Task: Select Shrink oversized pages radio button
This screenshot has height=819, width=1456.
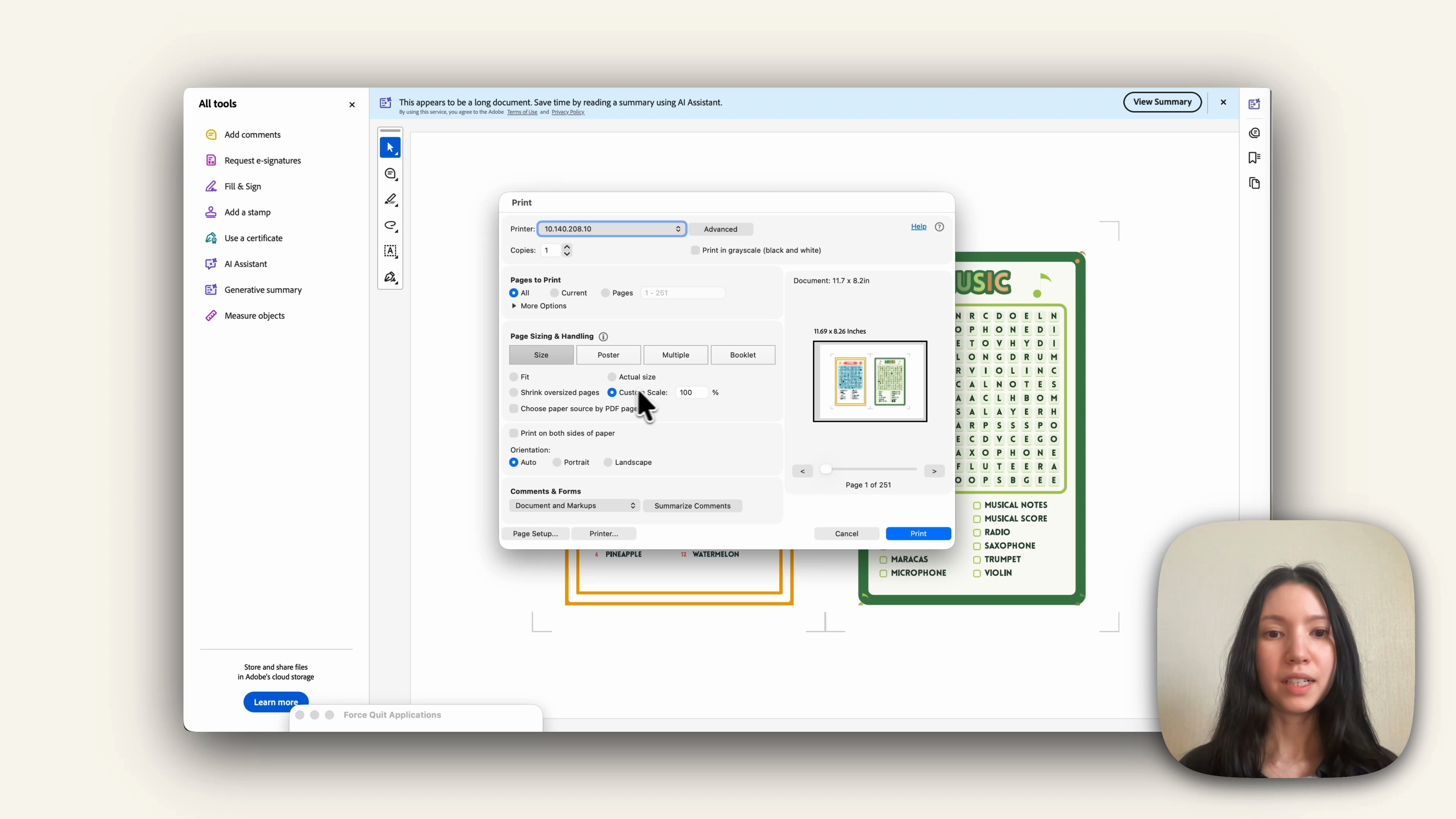Action: pos(514,392)
